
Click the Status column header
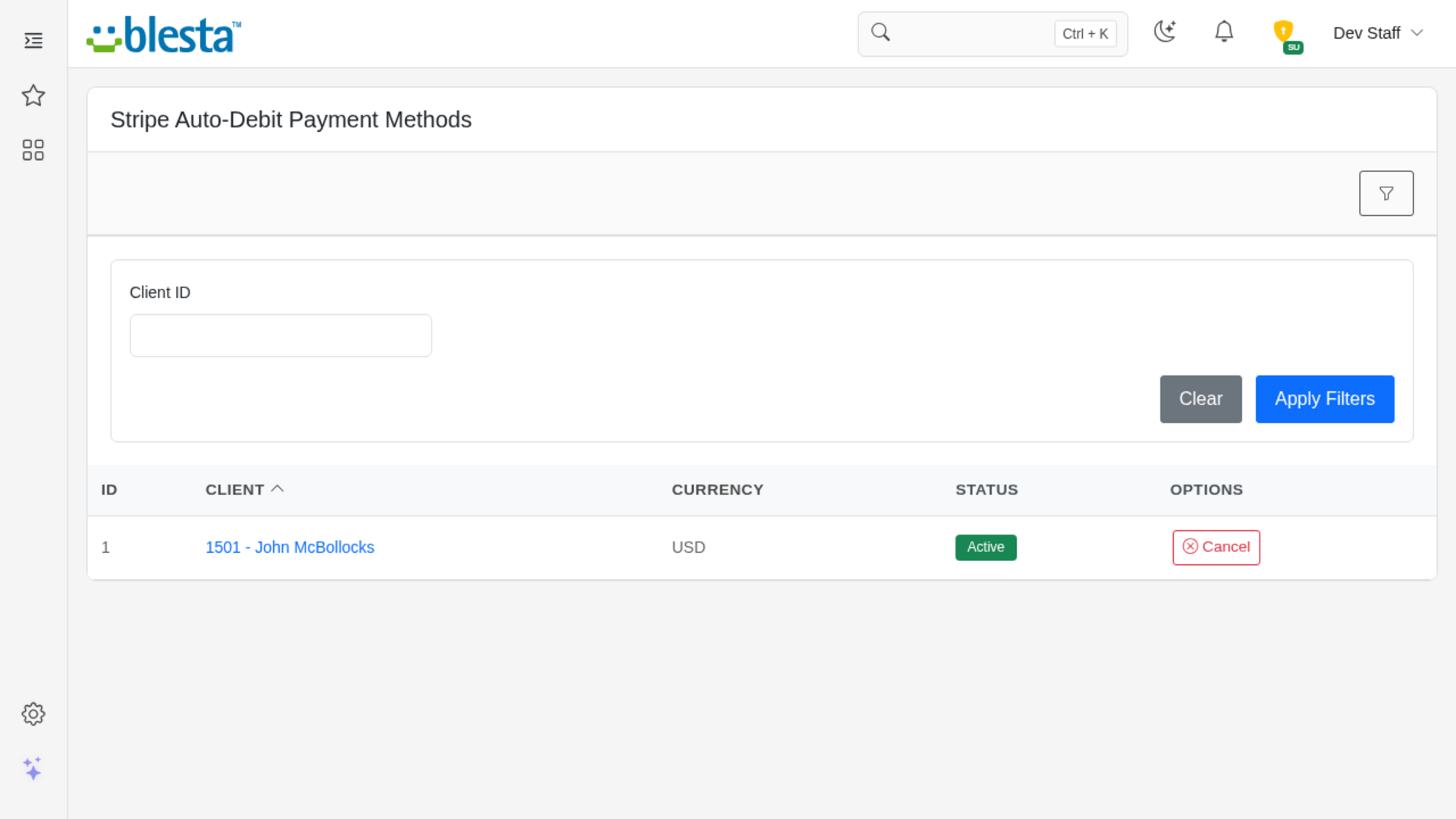coord(987,490)
